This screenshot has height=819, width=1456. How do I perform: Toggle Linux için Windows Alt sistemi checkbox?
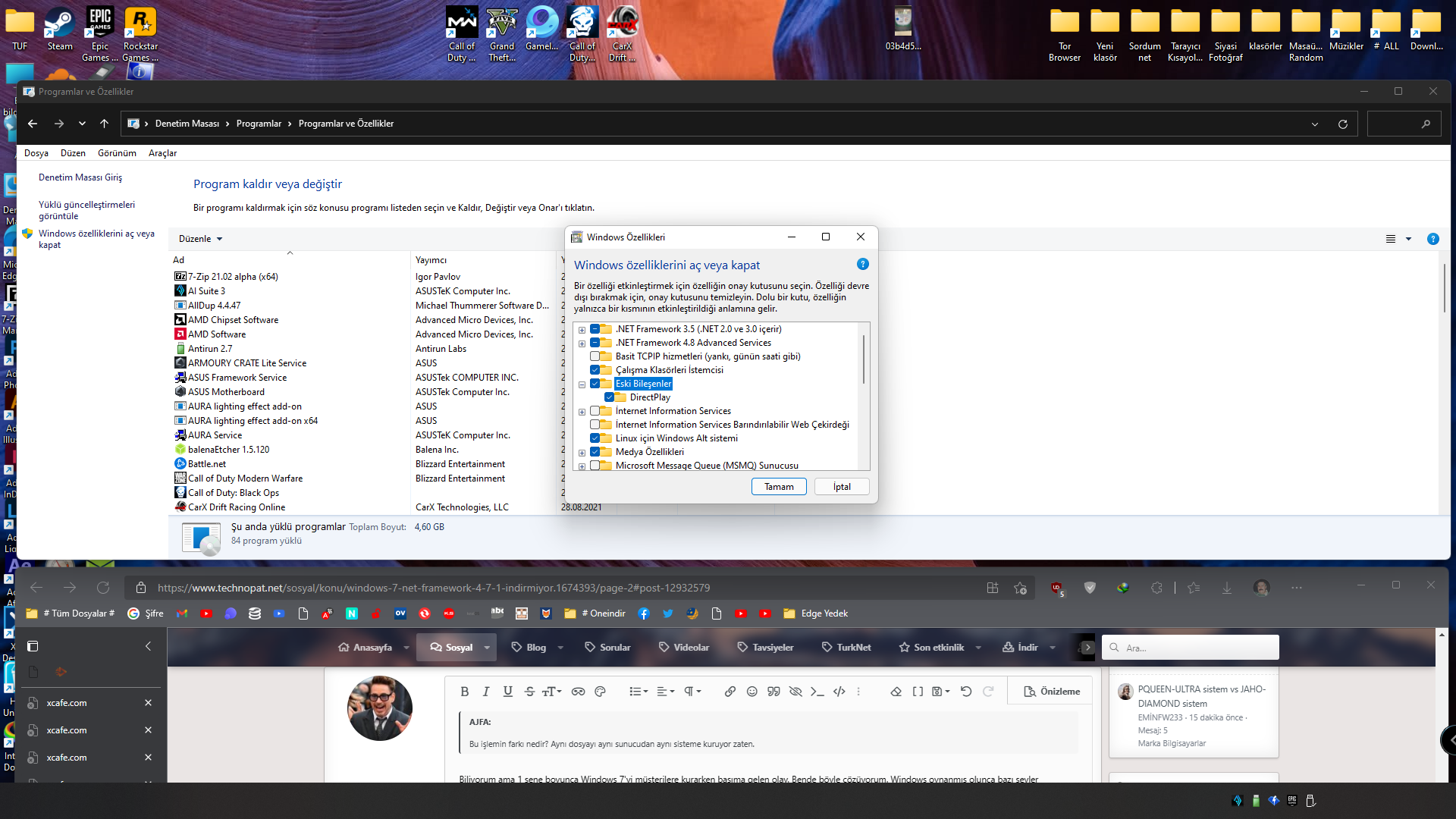coord(595,438)
